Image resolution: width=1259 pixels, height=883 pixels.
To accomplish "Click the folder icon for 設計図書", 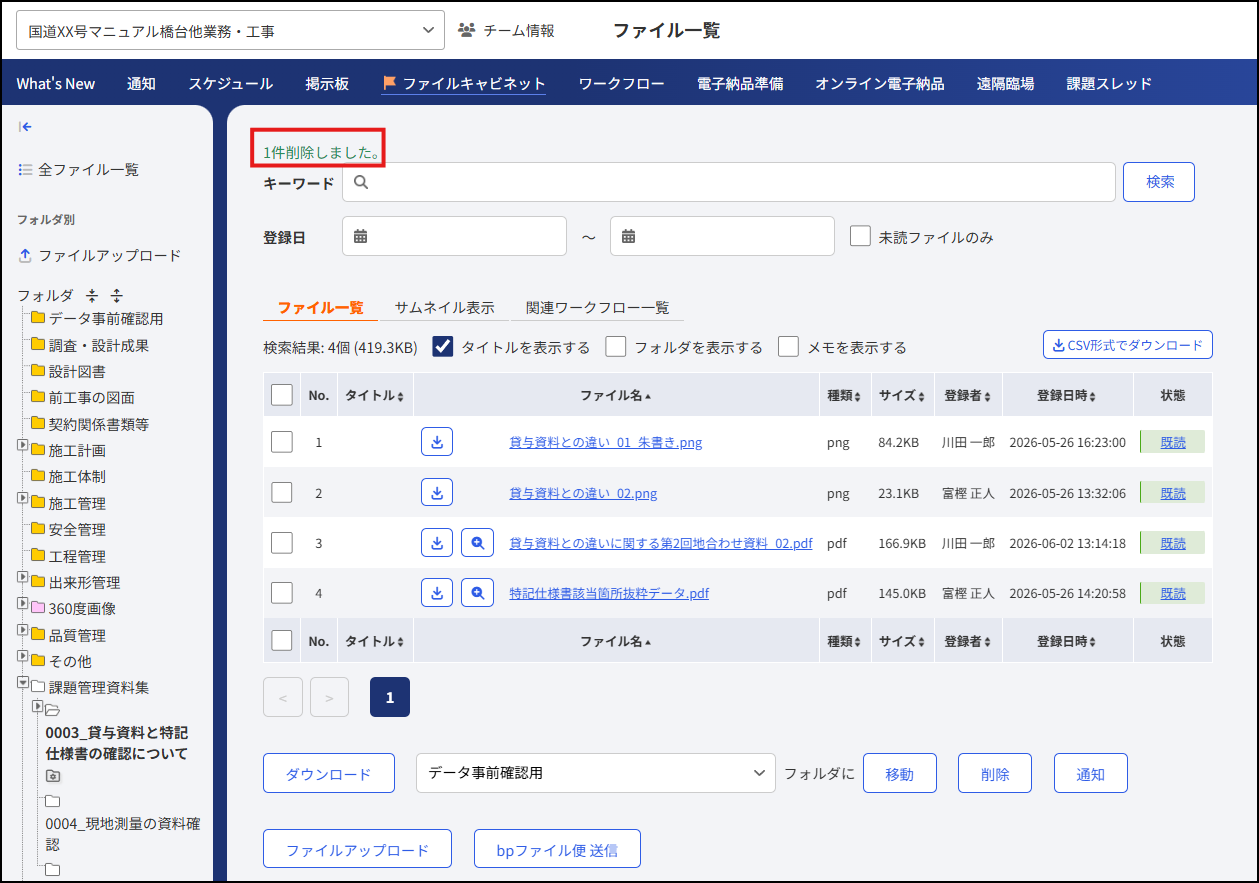I will 38,371.
